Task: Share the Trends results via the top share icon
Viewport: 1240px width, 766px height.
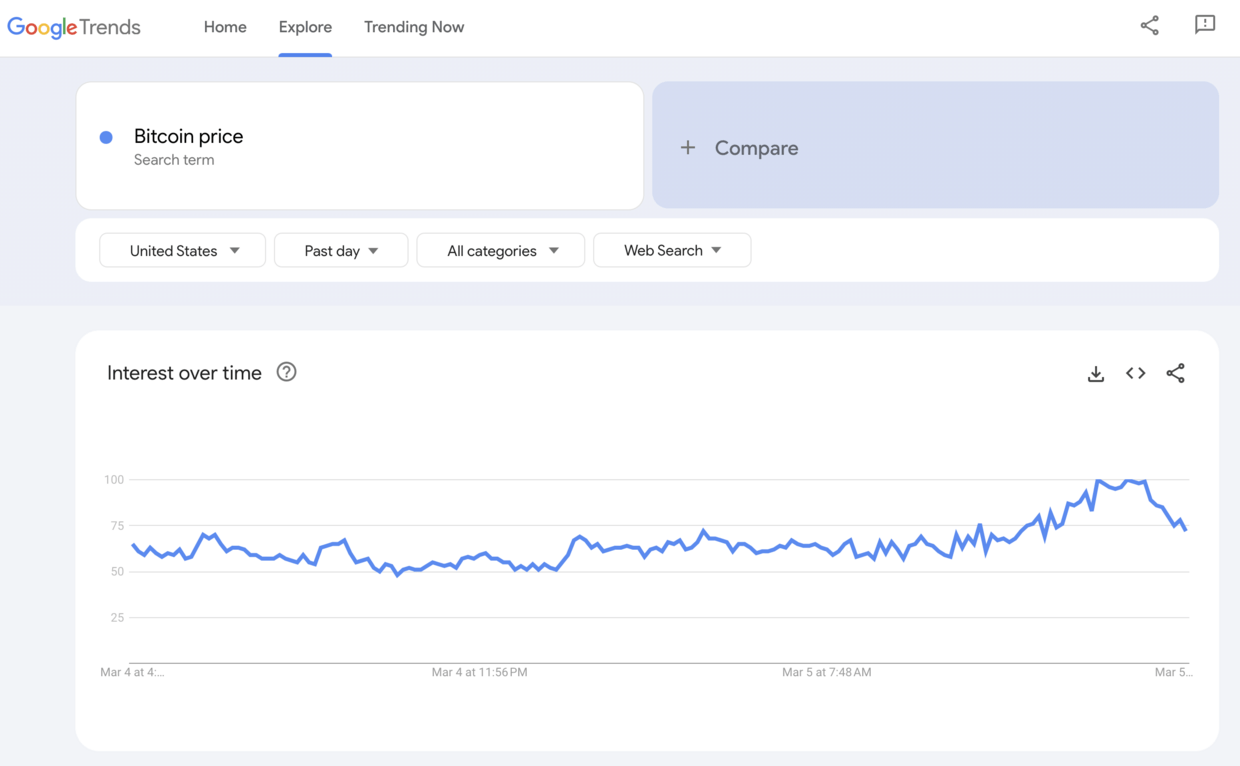Action: (1149, 26)
